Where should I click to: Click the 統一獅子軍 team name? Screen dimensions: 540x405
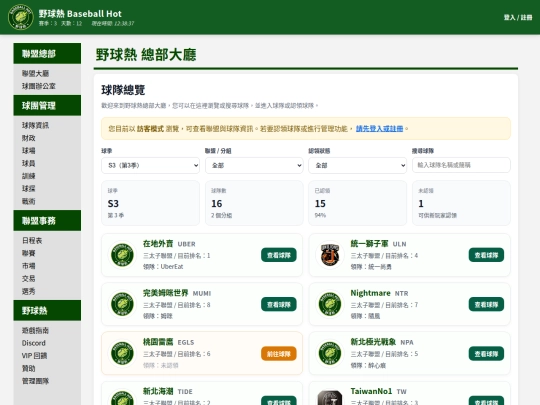[x=369, y=243]
